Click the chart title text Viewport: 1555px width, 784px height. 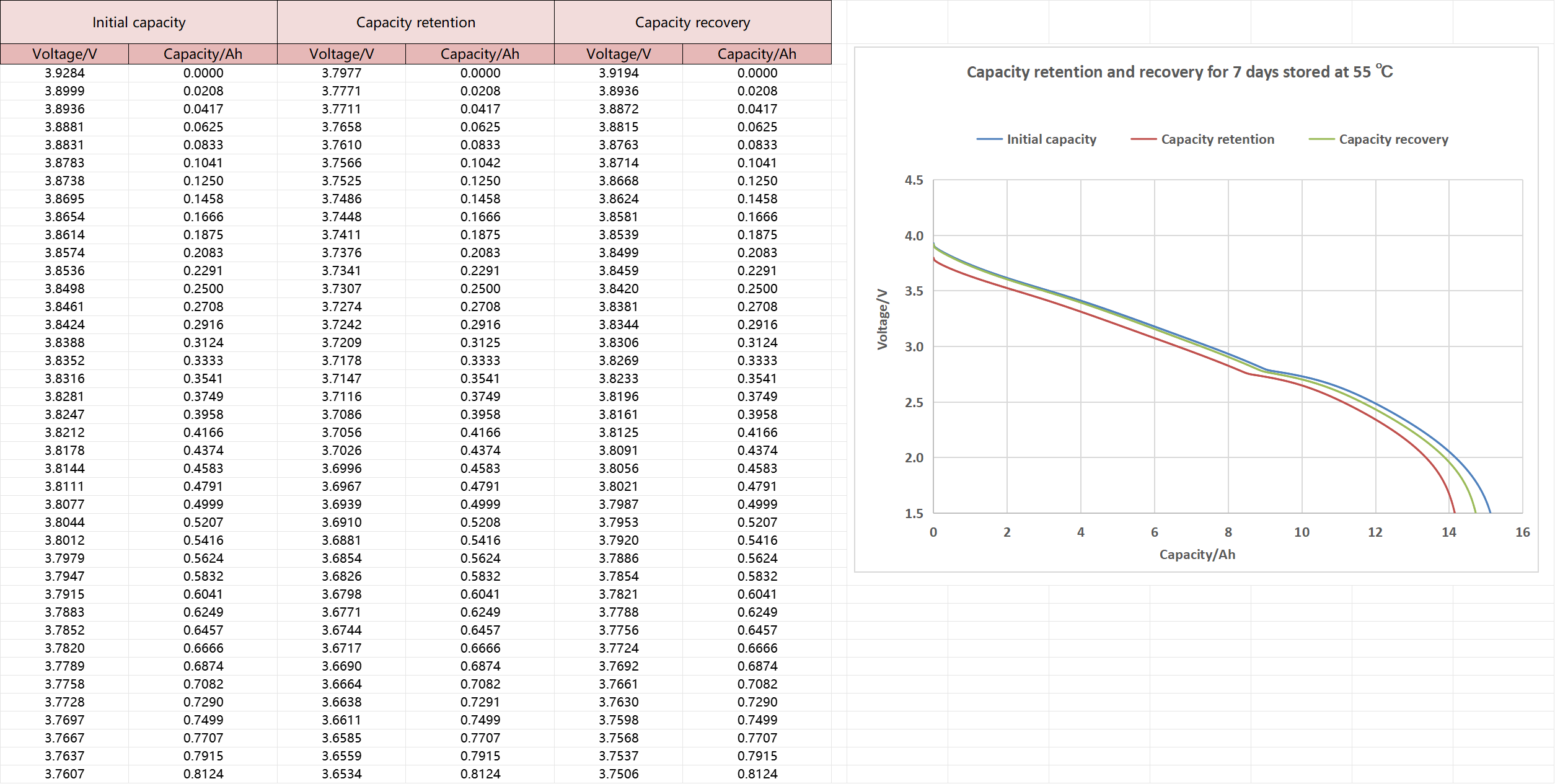coord(1179,72)
